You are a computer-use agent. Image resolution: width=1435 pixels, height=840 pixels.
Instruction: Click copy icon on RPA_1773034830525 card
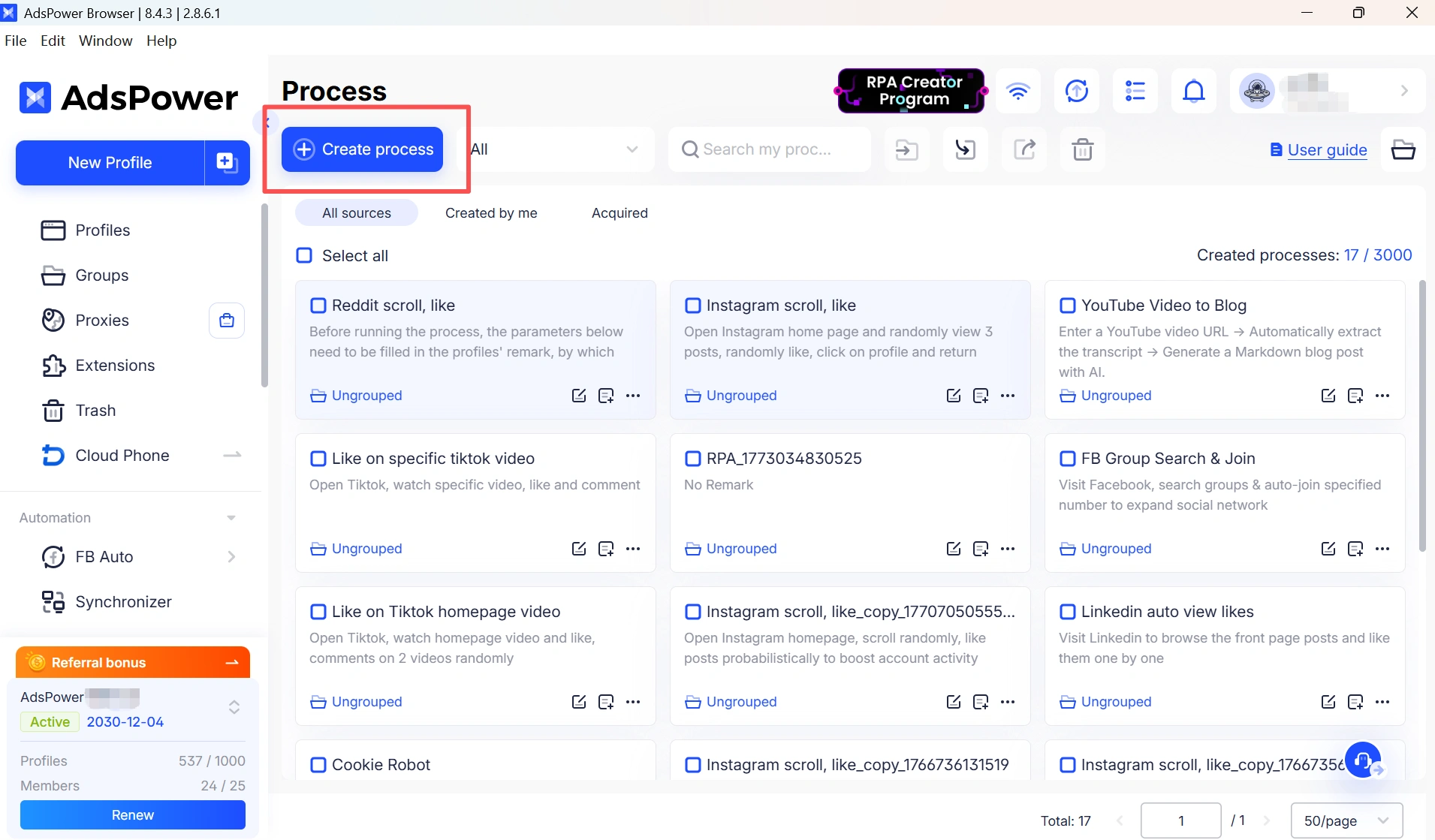[981, 549]
